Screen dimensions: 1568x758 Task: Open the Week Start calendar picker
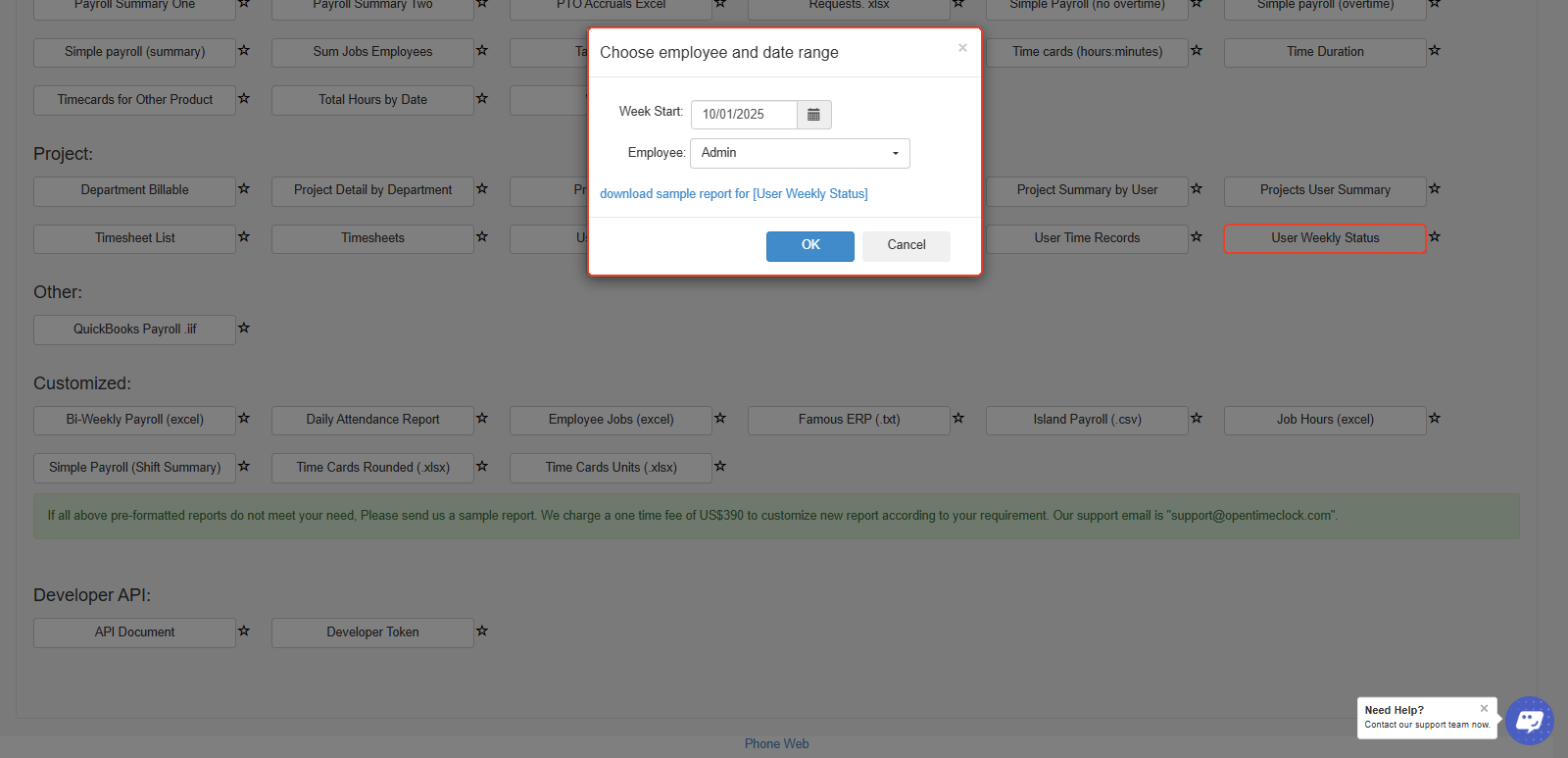coord(813,115)
